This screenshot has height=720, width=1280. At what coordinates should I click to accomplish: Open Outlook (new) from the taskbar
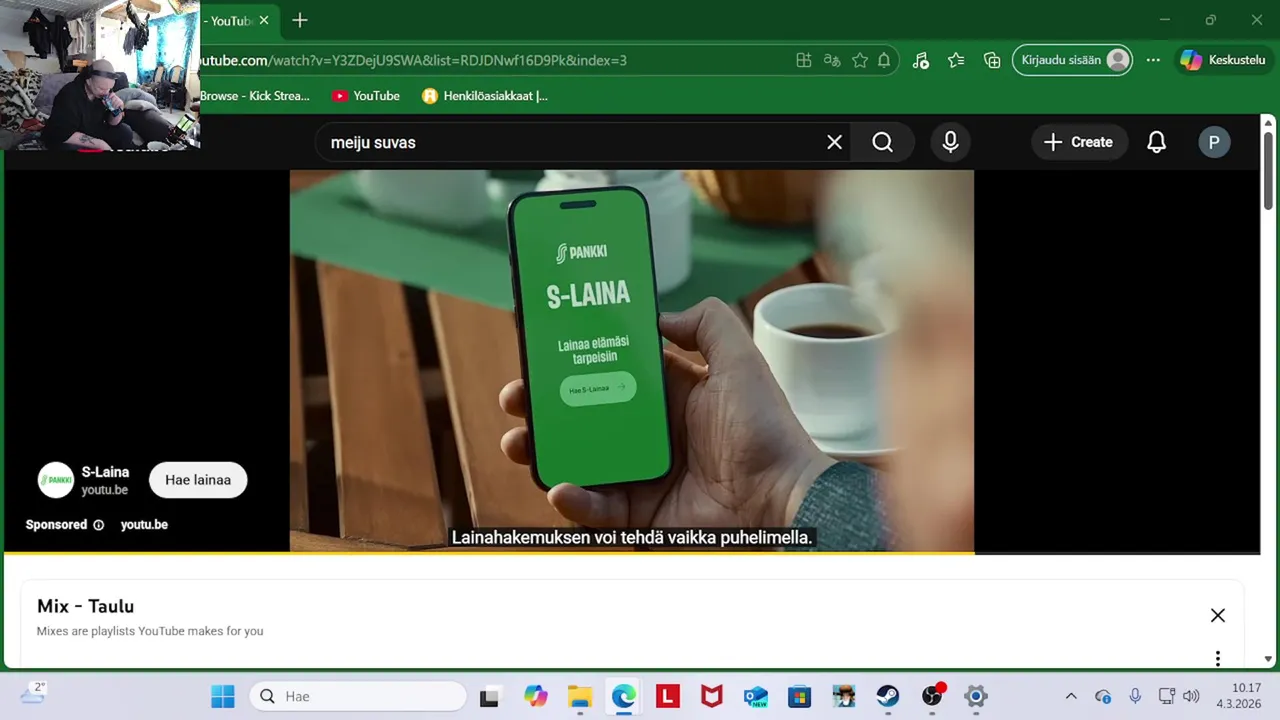click(756, 696)
